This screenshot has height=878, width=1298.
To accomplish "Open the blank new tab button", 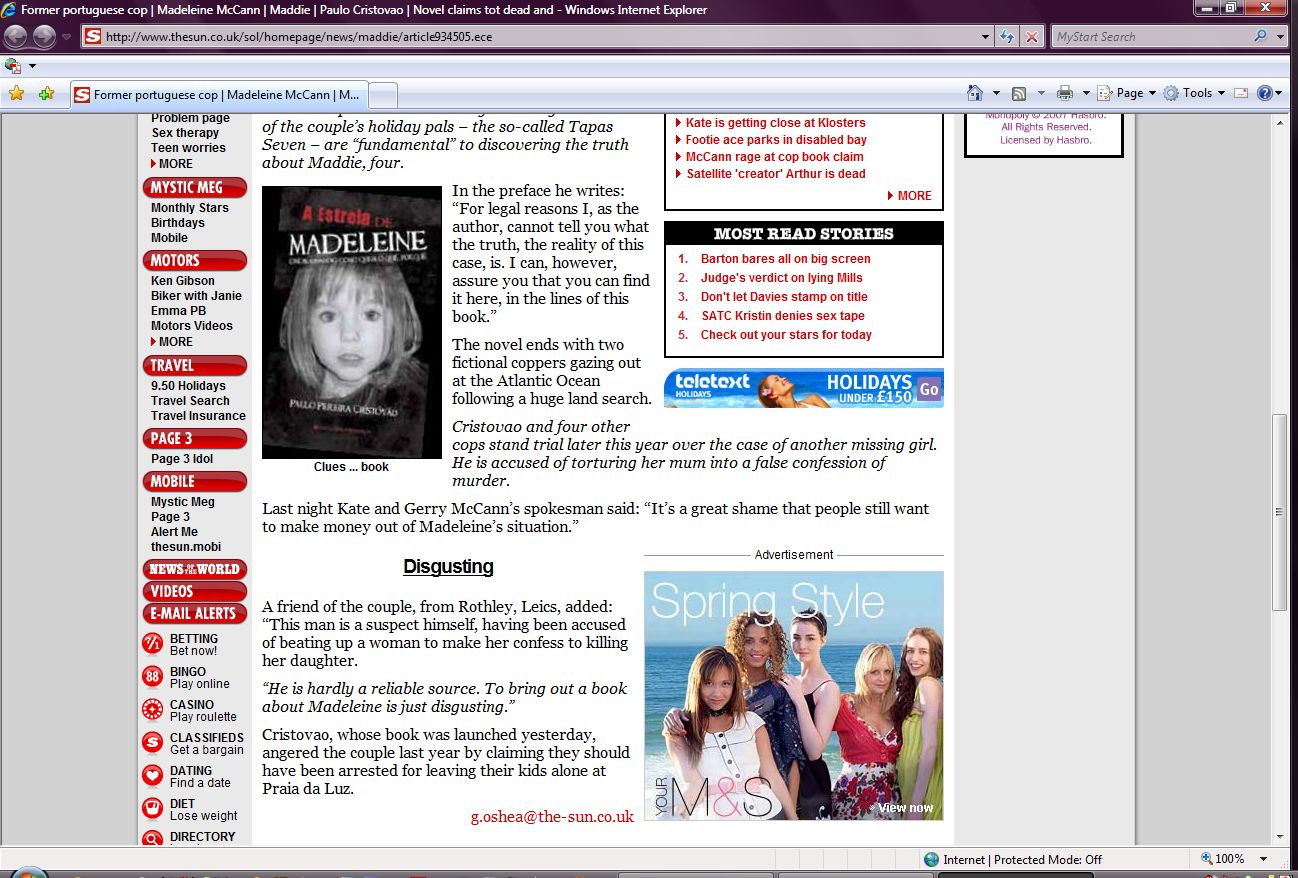I will (x=384, y=95).
